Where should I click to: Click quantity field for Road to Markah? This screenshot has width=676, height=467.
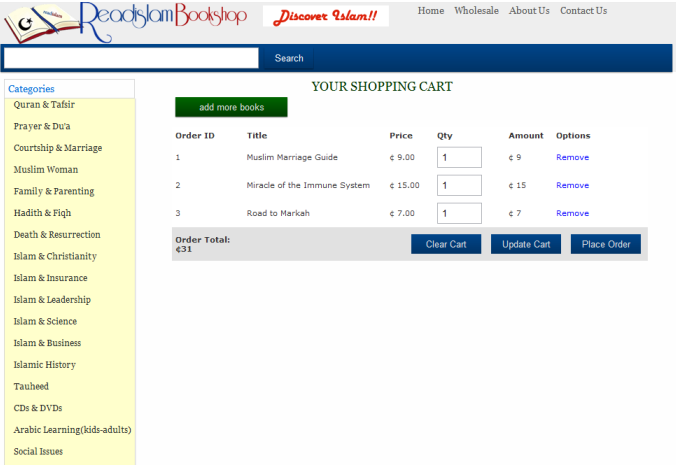pos(459,213)
